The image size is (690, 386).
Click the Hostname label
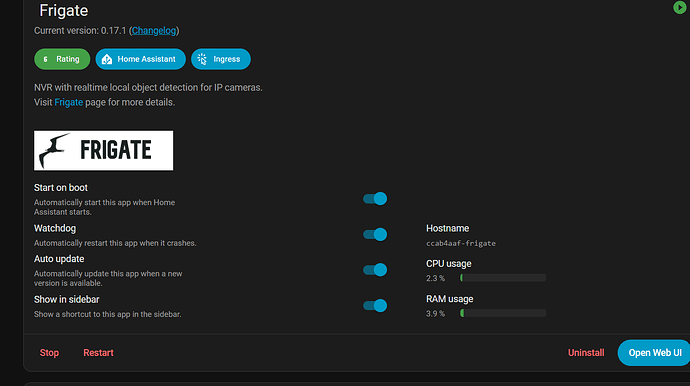tap(448, 228)
